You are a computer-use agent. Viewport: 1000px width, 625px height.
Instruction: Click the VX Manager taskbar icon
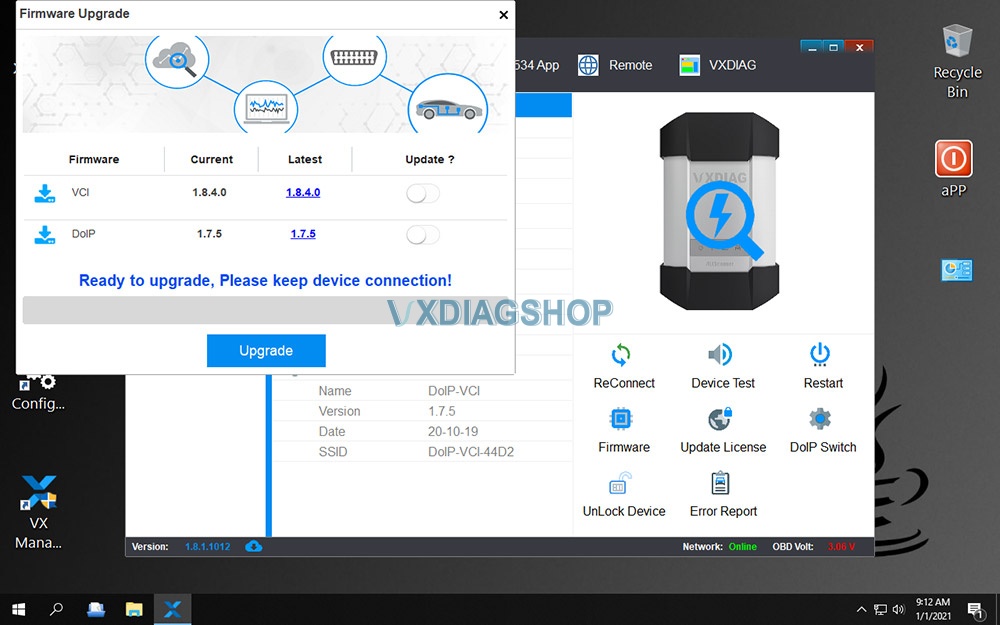(172, 610)
